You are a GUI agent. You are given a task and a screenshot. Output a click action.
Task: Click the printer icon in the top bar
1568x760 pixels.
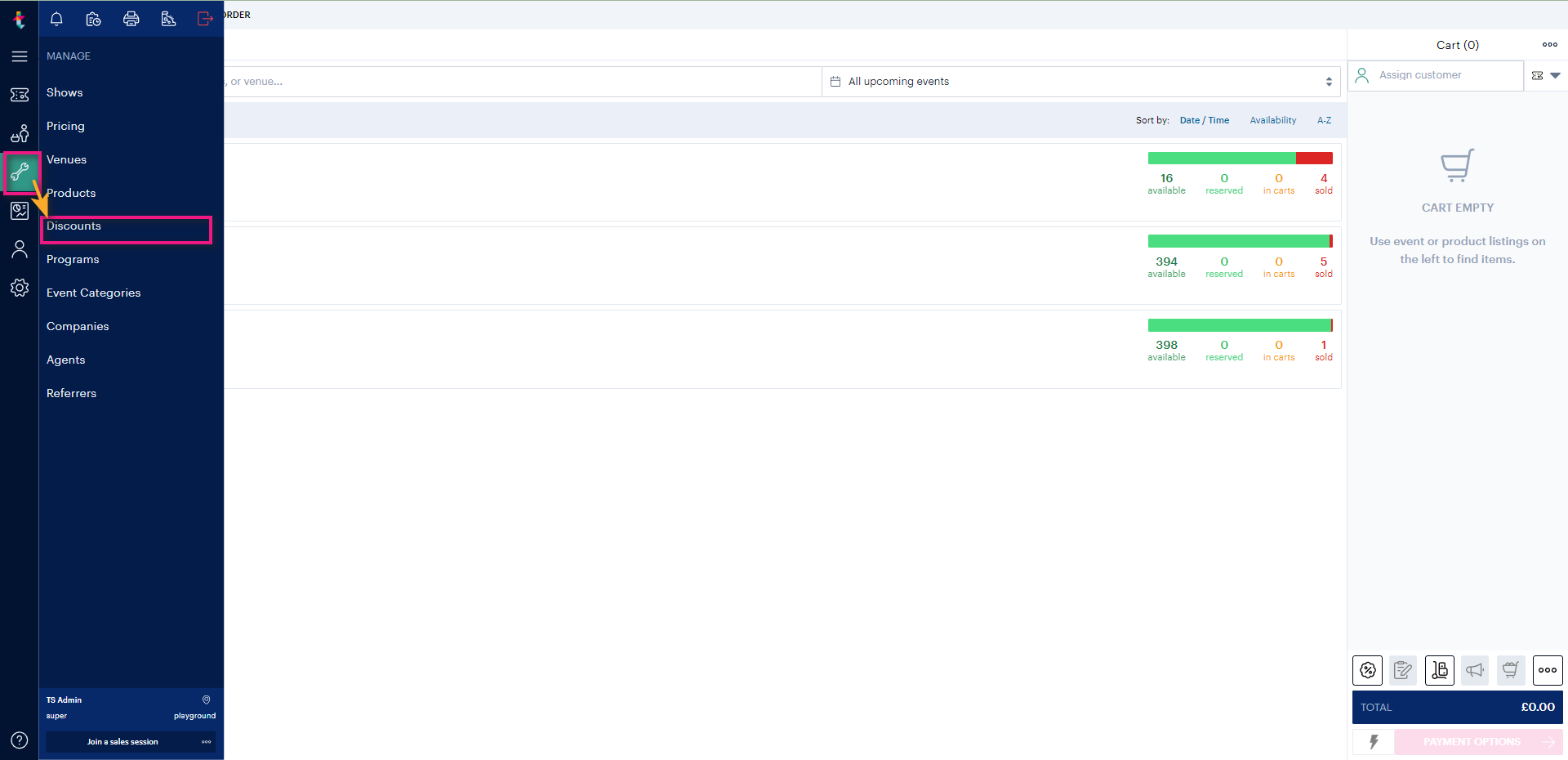[131, 19]
